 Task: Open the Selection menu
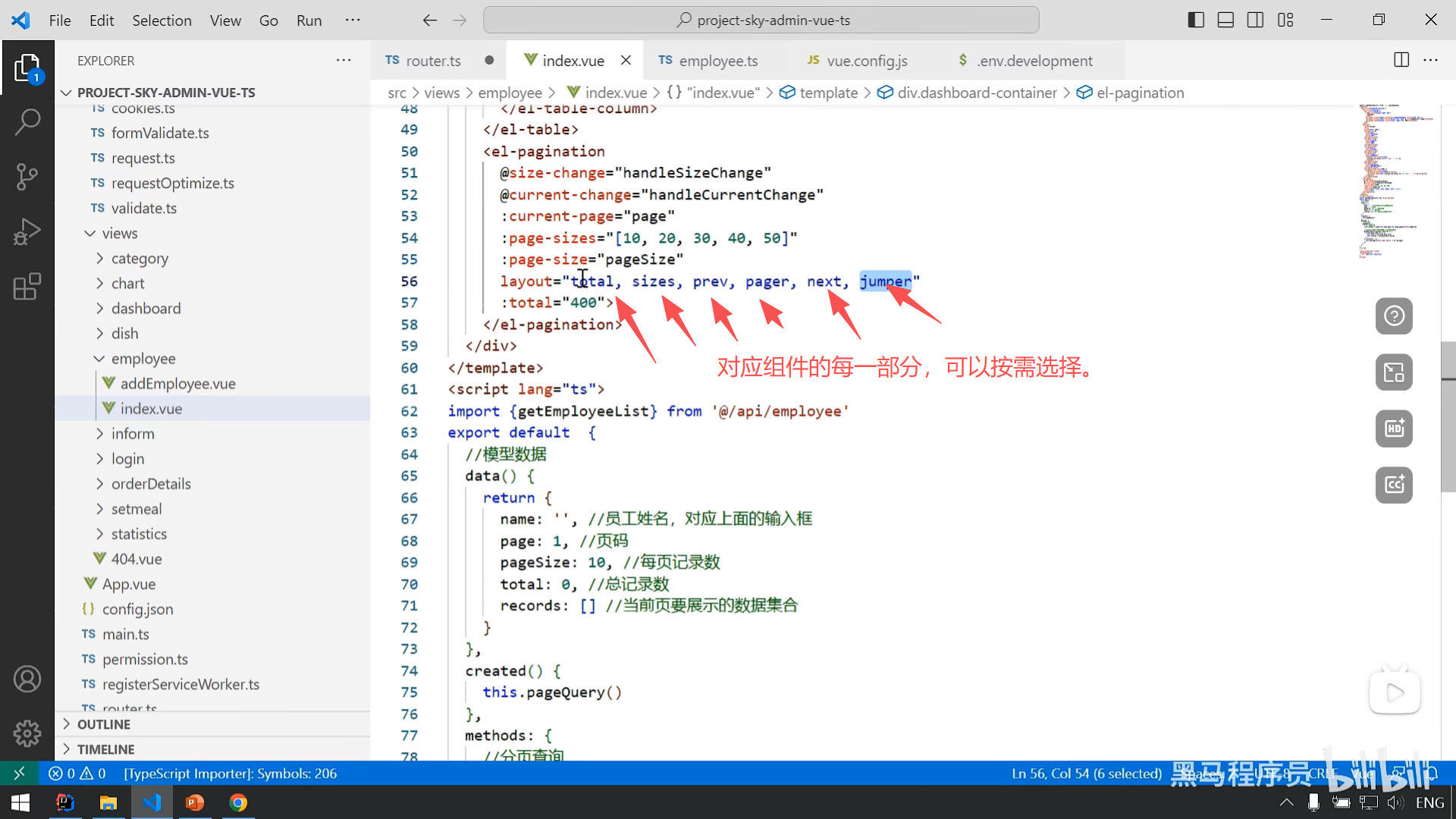click(162, 20)
